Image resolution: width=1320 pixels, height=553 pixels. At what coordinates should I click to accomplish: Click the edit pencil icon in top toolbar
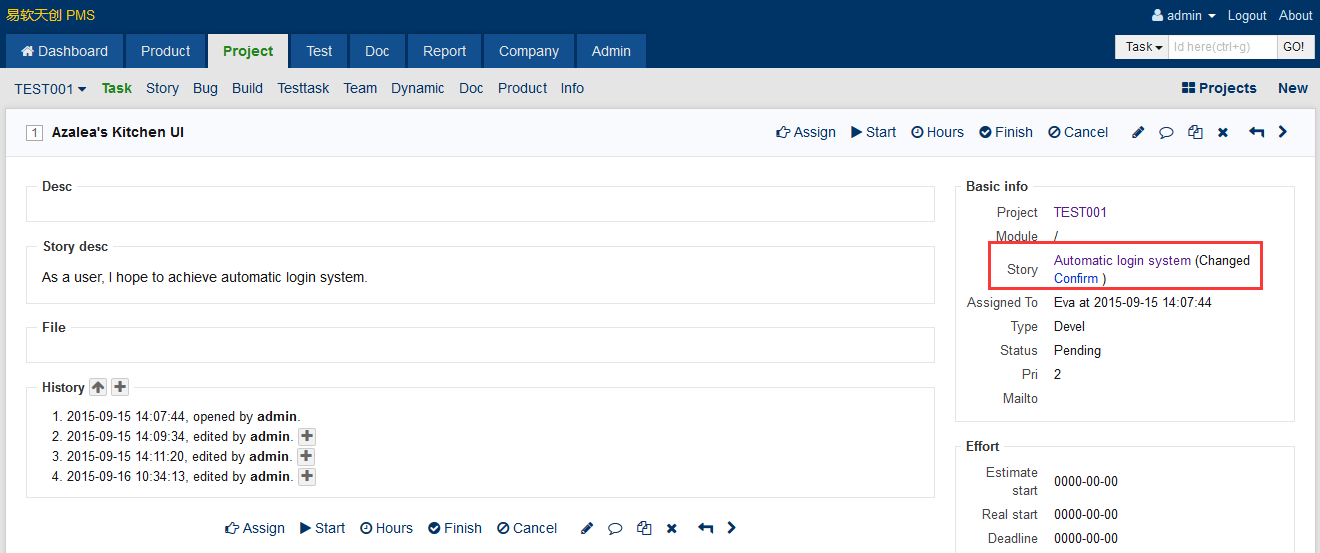tap(1138, 132)
